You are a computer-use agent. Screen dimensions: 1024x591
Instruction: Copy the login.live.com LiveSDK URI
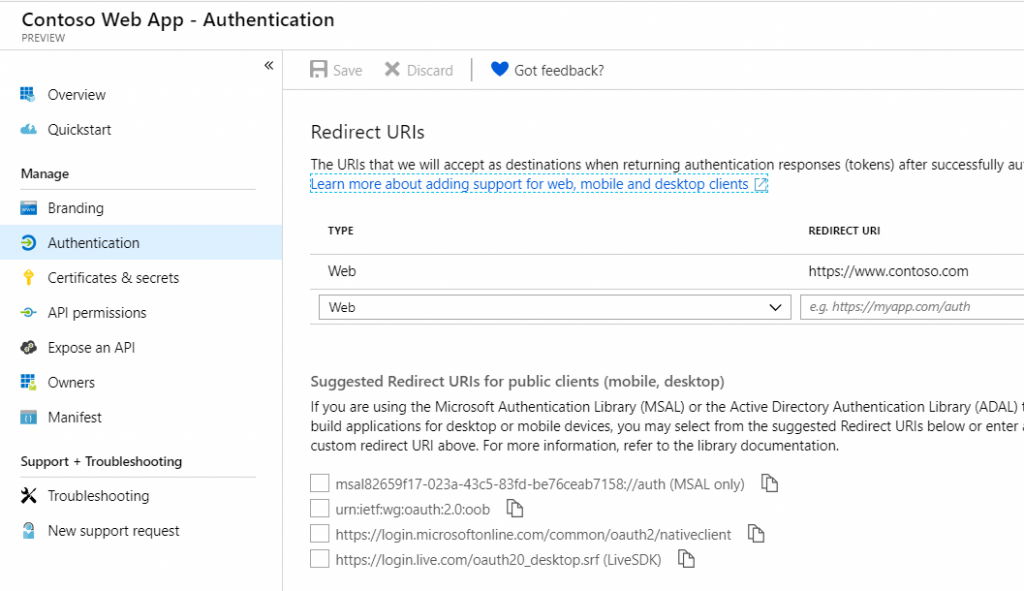[686, 559]
